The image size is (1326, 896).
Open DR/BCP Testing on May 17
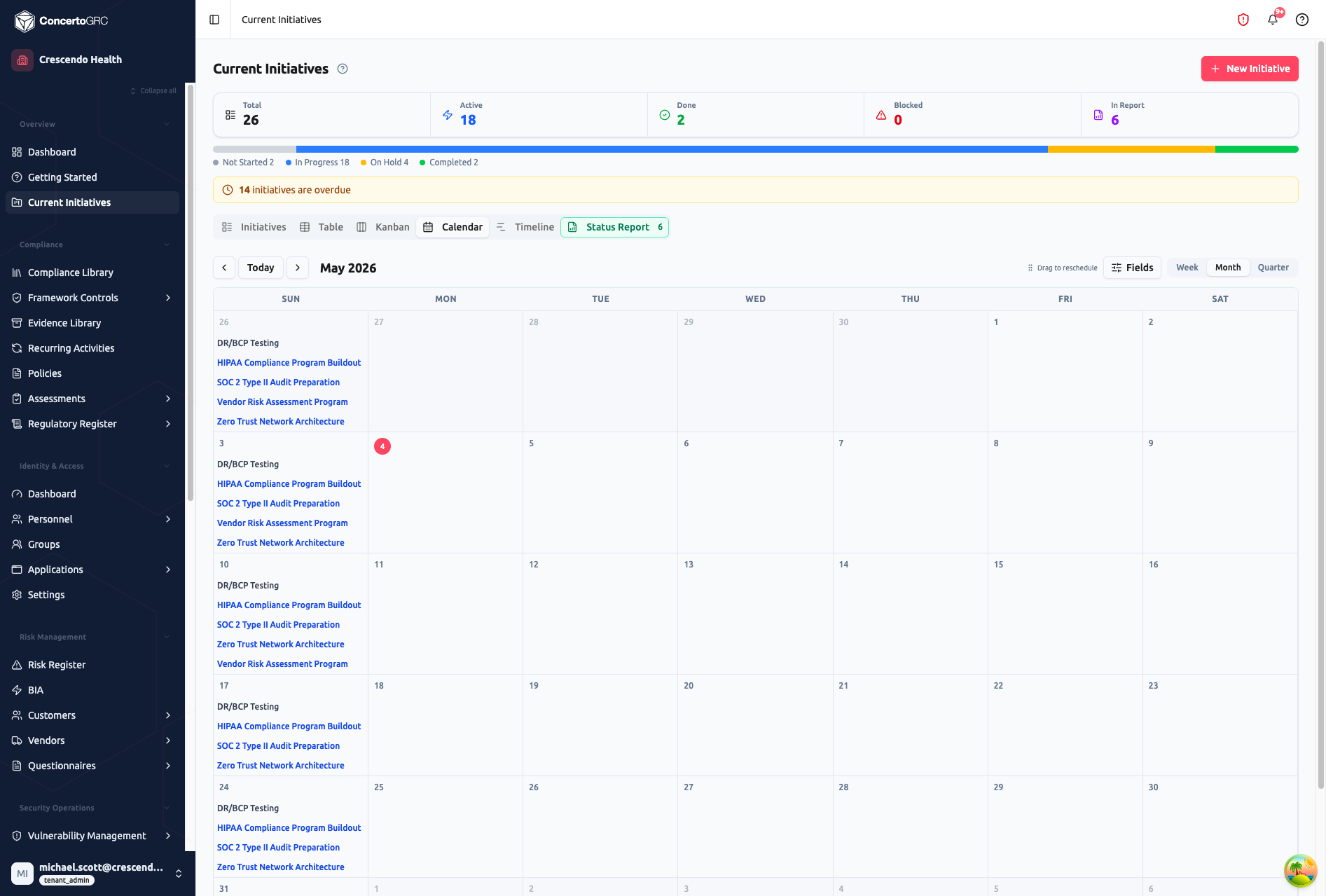click(x=248, y=707)
